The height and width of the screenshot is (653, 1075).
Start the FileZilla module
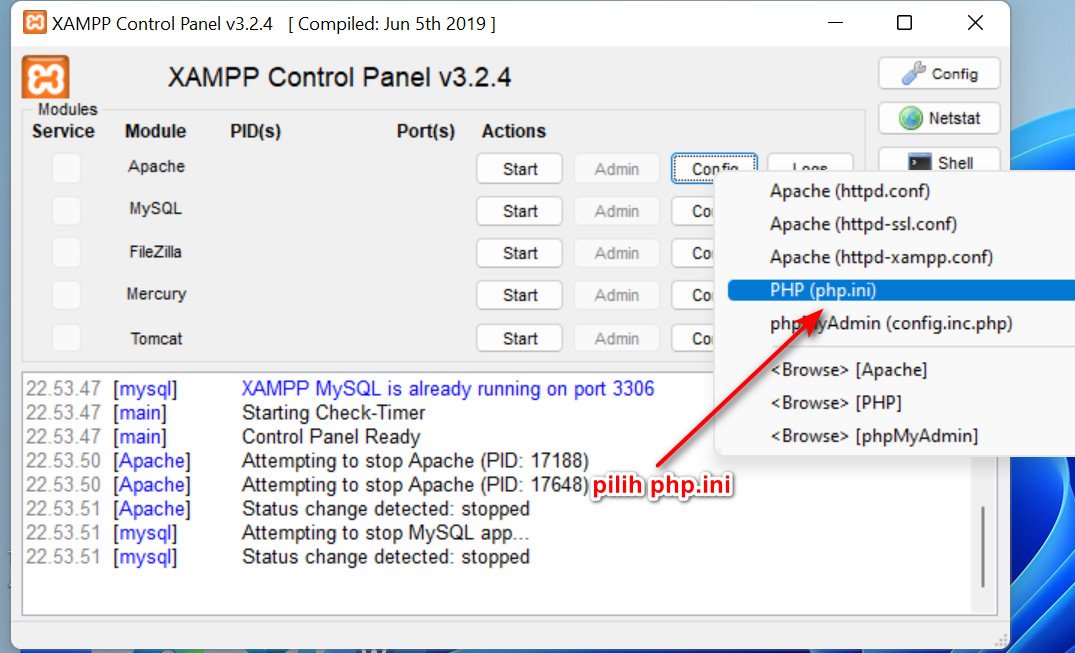[x=520, y=253]
